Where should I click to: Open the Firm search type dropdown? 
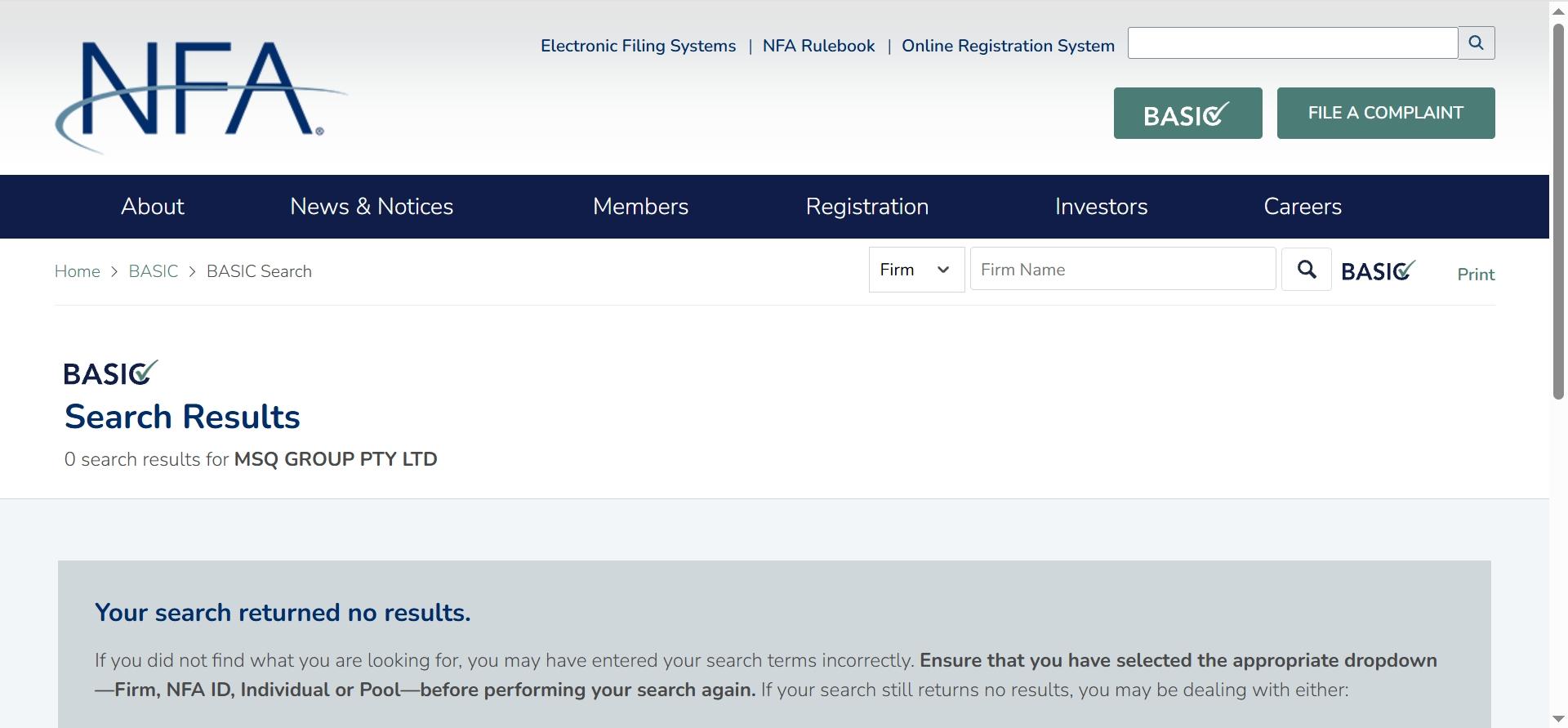(916, 270)
